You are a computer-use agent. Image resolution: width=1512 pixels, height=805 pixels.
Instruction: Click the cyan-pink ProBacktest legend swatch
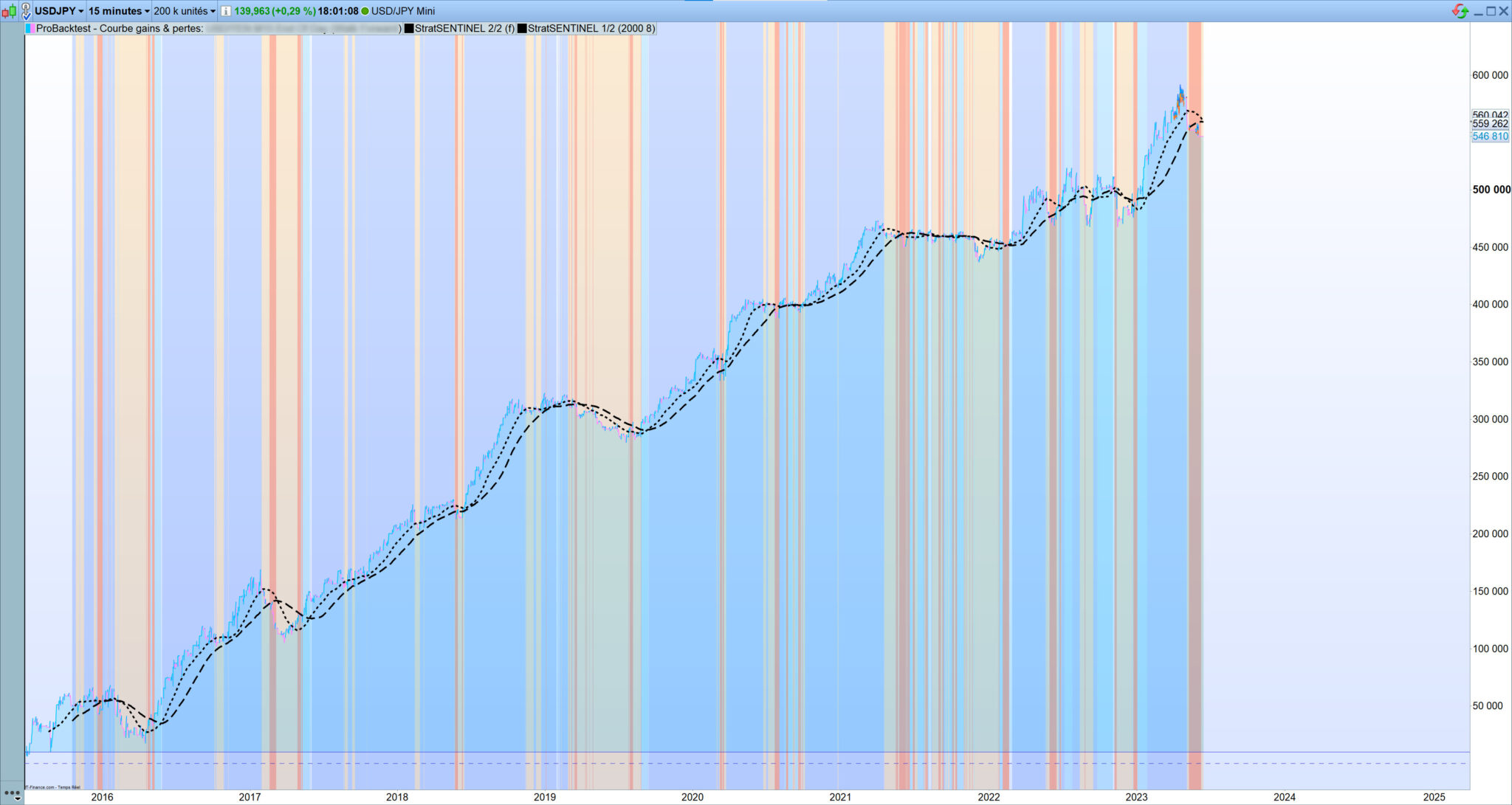pos(30,29)
